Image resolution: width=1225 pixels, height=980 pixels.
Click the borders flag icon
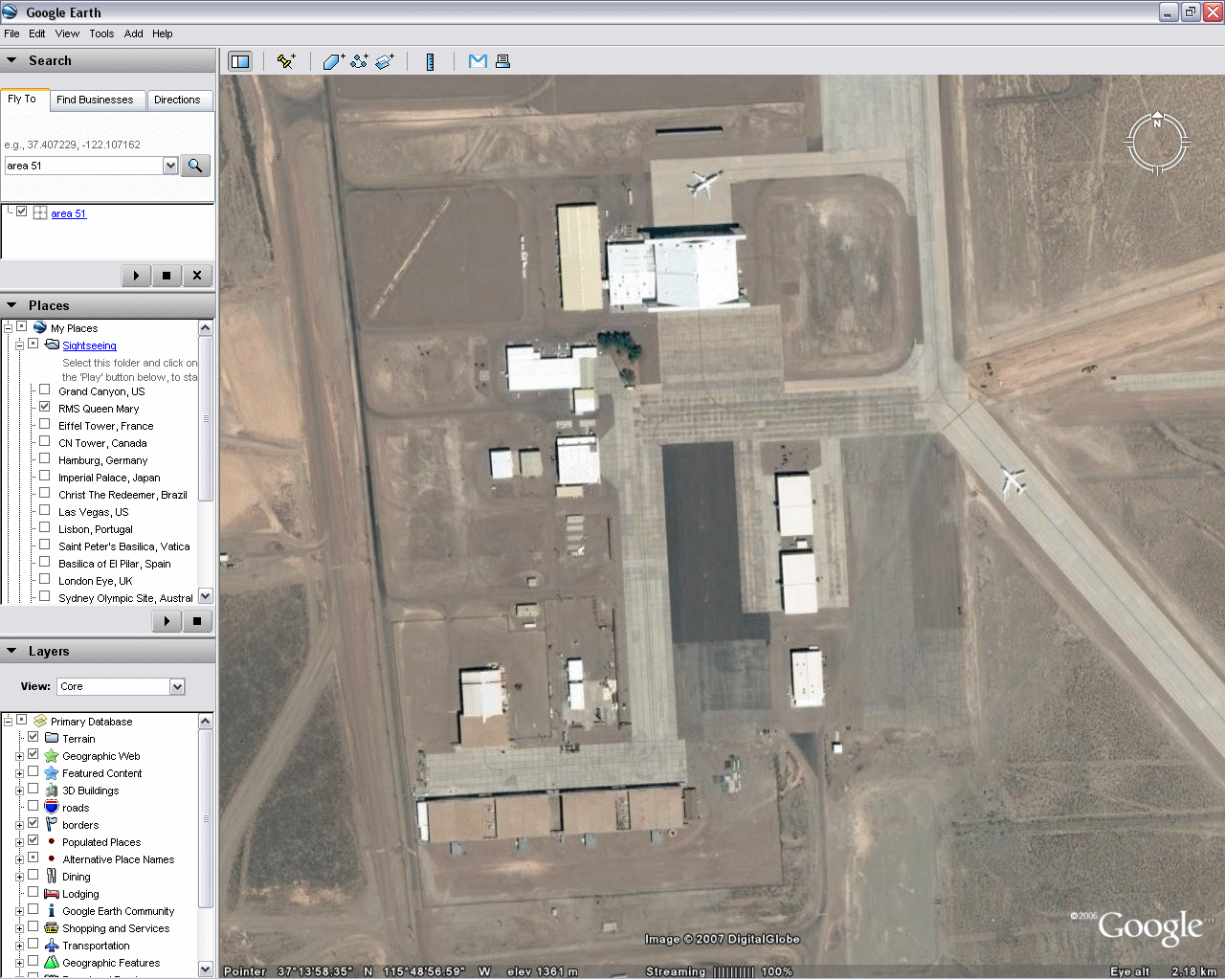click(x=52, y=824)
